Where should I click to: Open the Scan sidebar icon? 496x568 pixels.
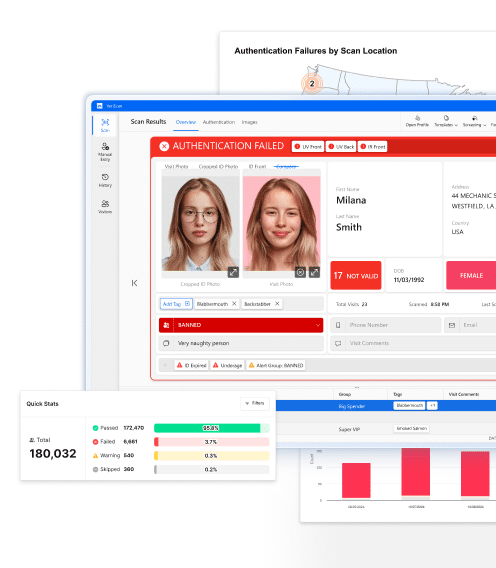click(105, 125)
